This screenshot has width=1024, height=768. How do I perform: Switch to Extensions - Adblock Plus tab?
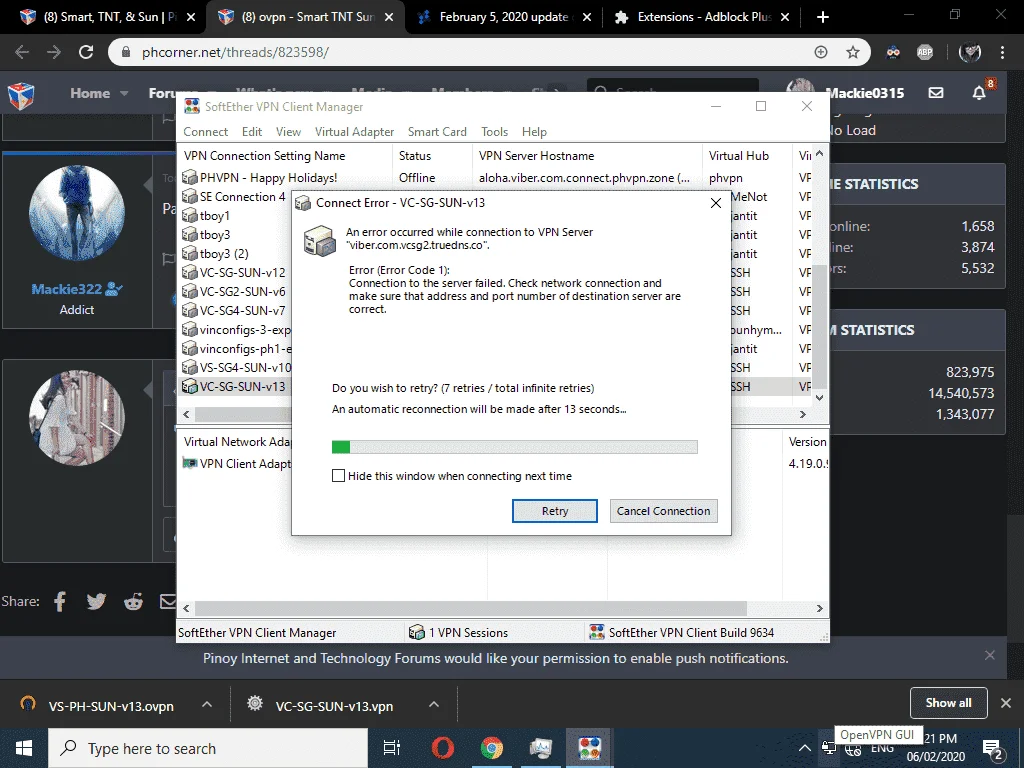pos(700,17)
